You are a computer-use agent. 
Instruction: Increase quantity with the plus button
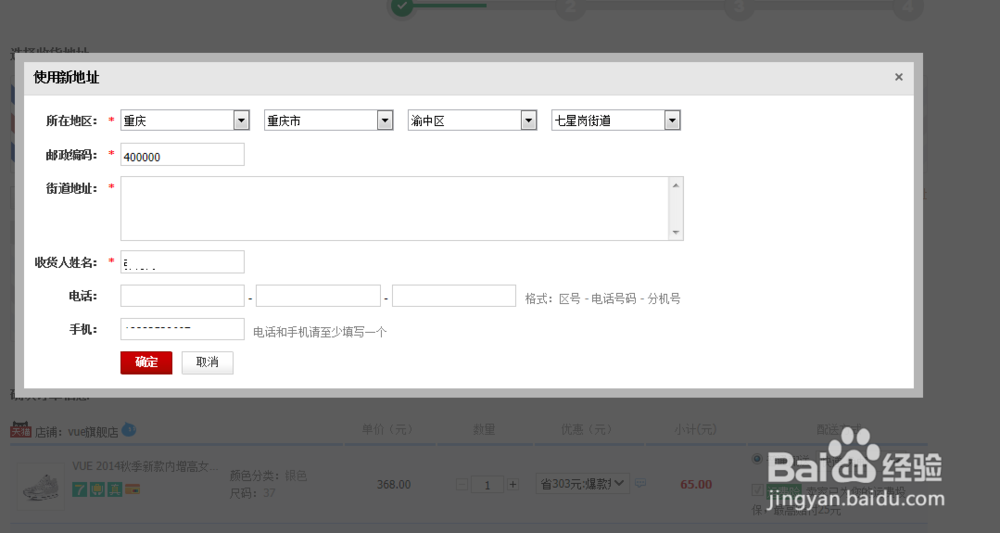513,485
